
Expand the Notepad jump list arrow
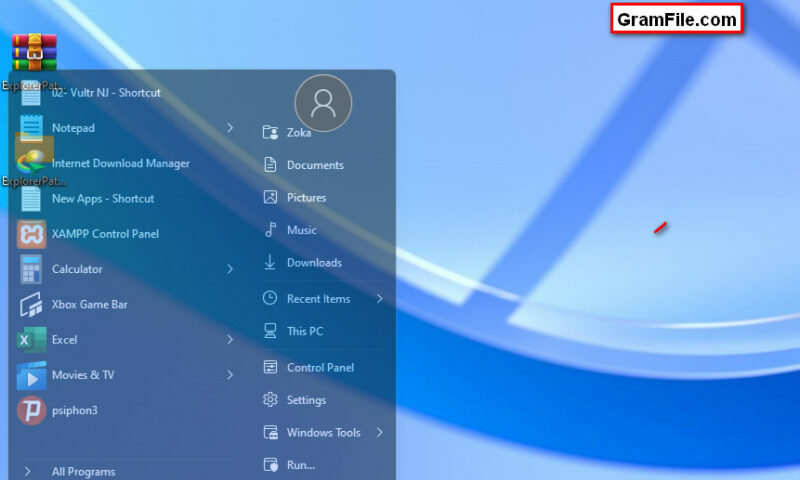click(x=230, y=128)
